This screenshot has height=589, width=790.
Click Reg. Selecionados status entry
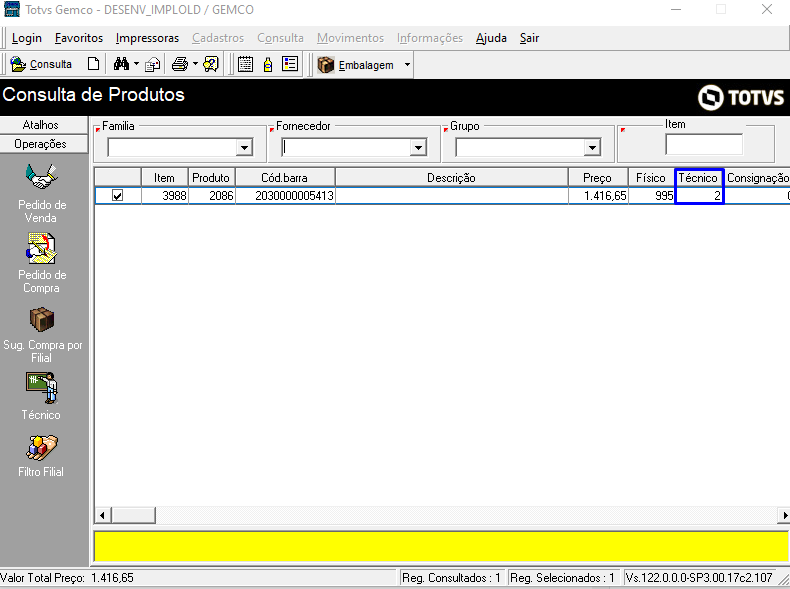point(562,578)
